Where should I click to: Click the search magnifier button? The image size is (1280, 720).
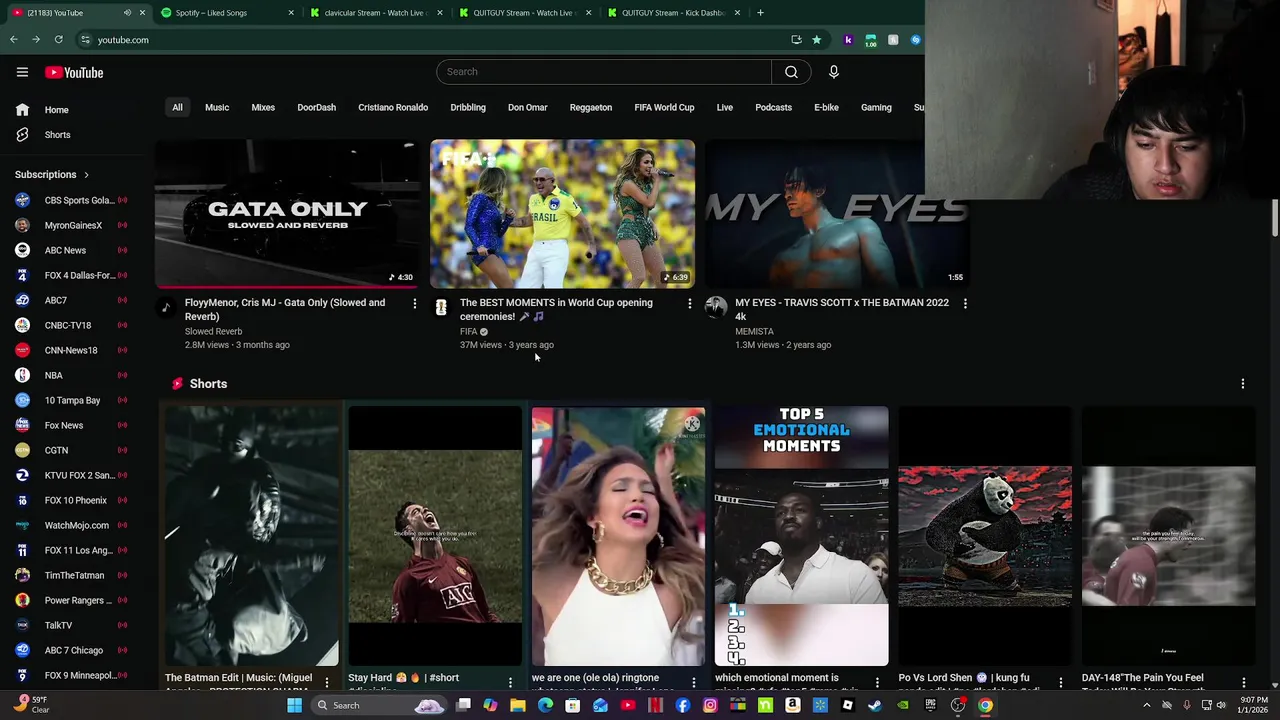coord(791,72)
